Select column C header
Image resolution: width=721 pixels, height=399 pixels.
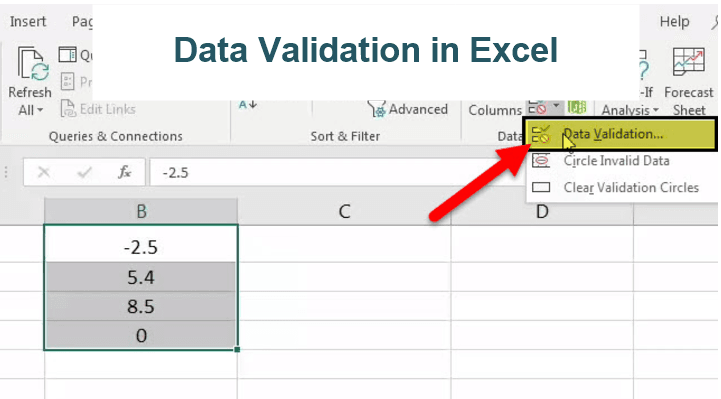[x=344, y=211]
